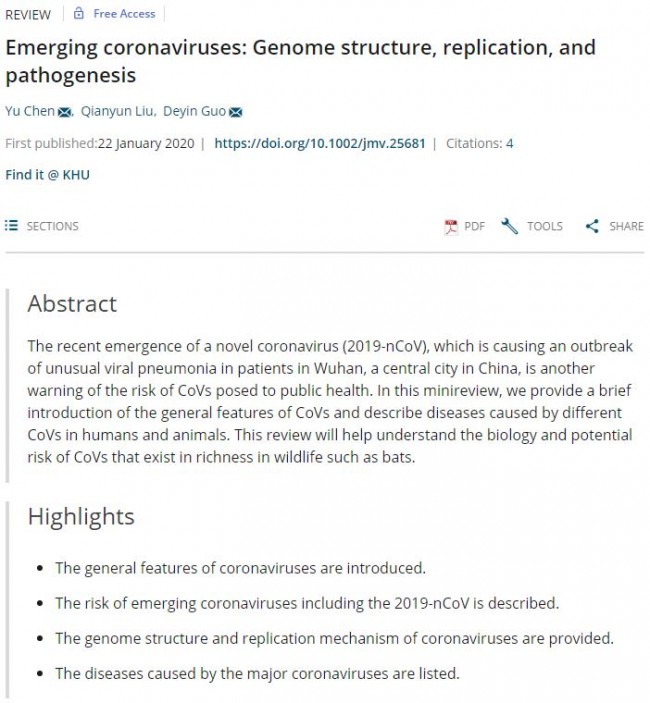The height and width of the screenshot is (703, 650).
Task: Click the envelope icon beside Yu Chen
Action: coord(65,112)
